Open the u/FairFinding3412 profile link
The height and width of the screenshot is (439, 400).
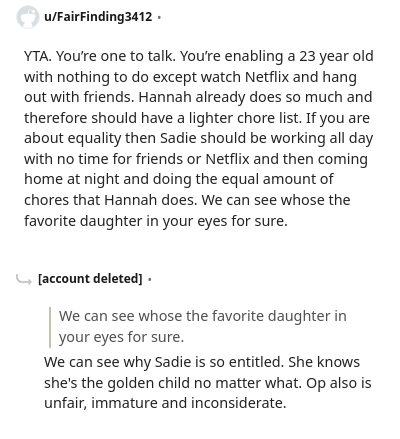click(x=98, y=17)
